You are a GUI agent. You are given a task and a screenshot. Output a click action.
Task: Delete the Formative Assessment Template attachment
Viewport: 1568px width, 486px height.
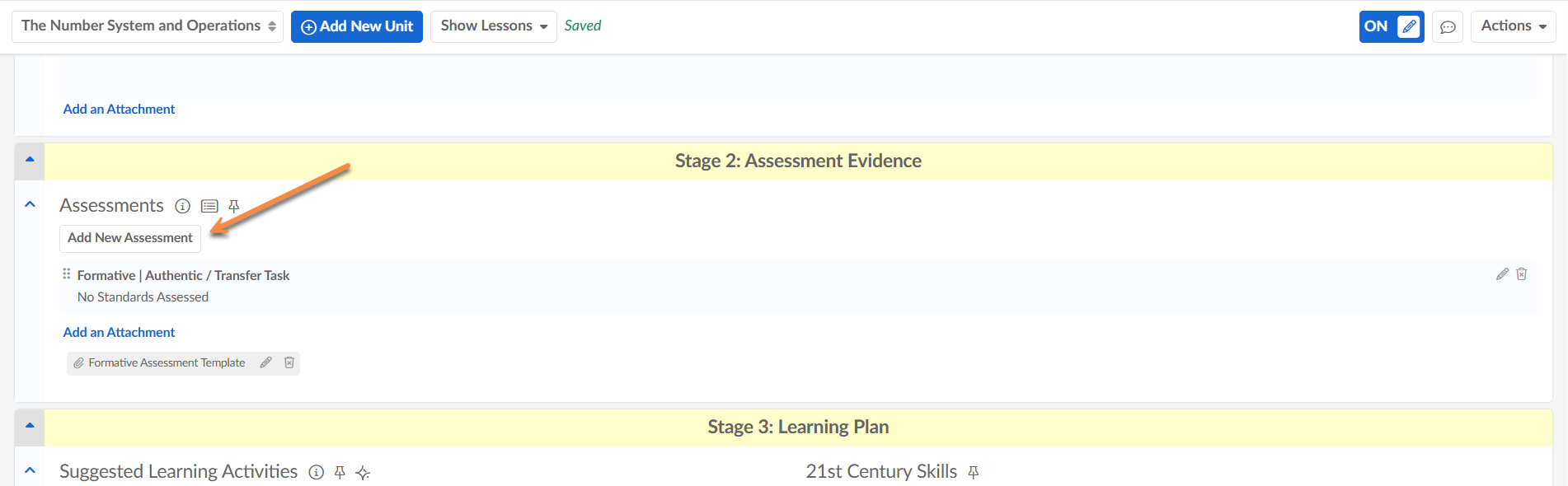289,362
